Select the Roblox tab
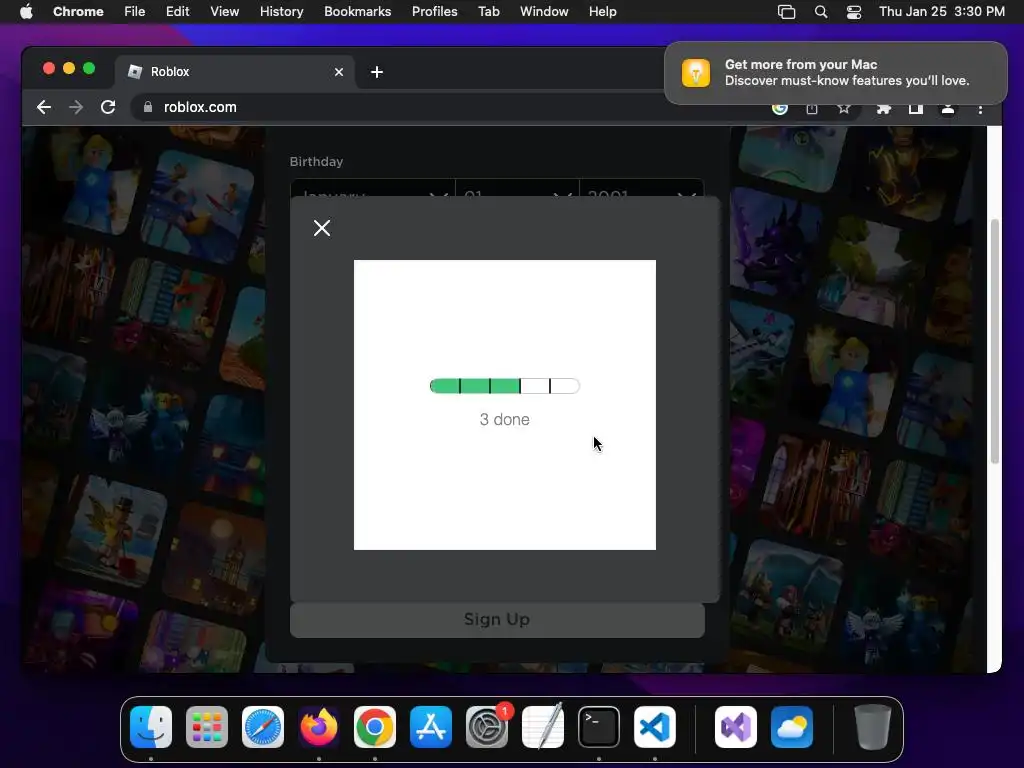 pos(235,72)
